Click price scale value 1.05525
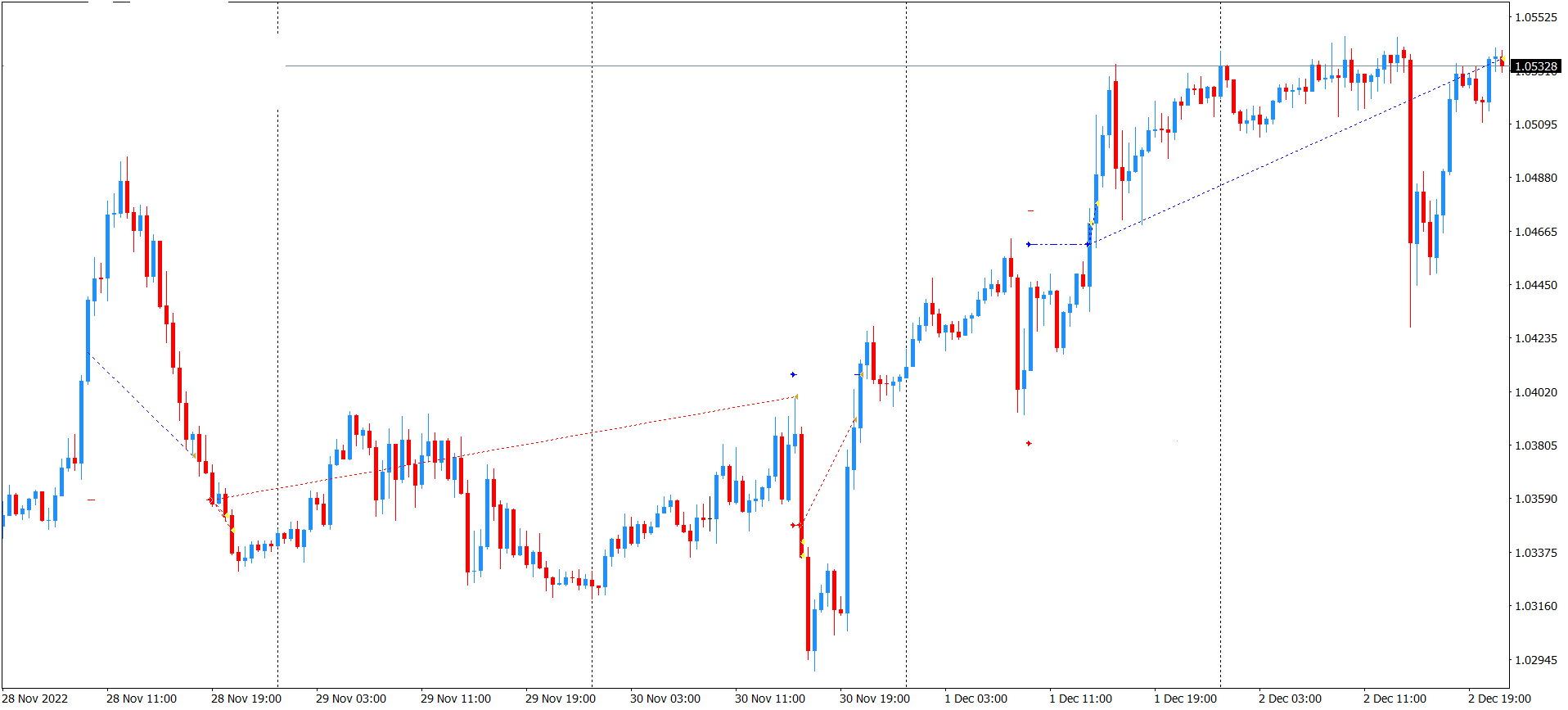 tap(1536, 17)
